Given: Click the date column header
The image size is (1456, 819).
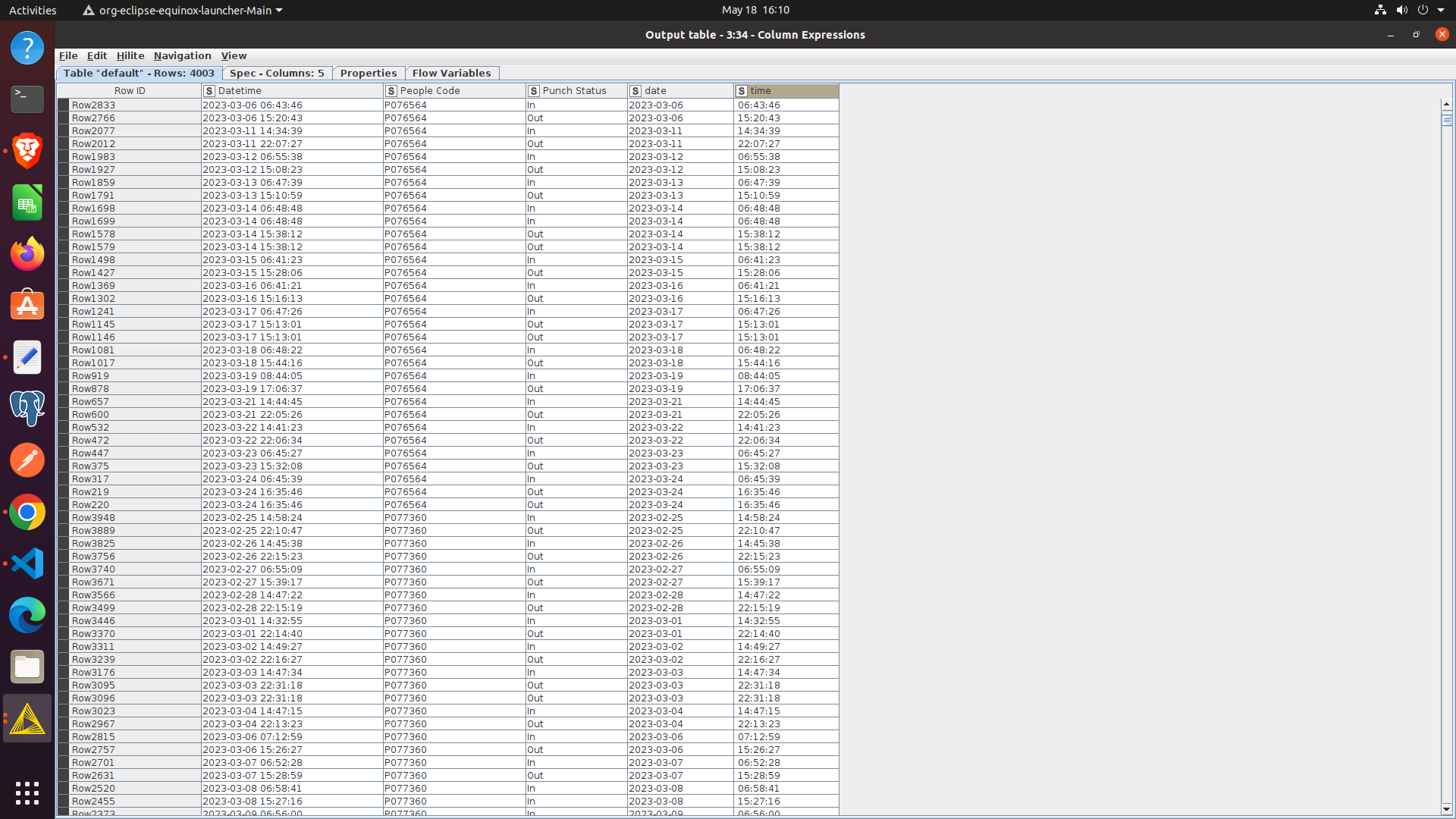Looking at the screenshot, I should [x=680, y=91].
